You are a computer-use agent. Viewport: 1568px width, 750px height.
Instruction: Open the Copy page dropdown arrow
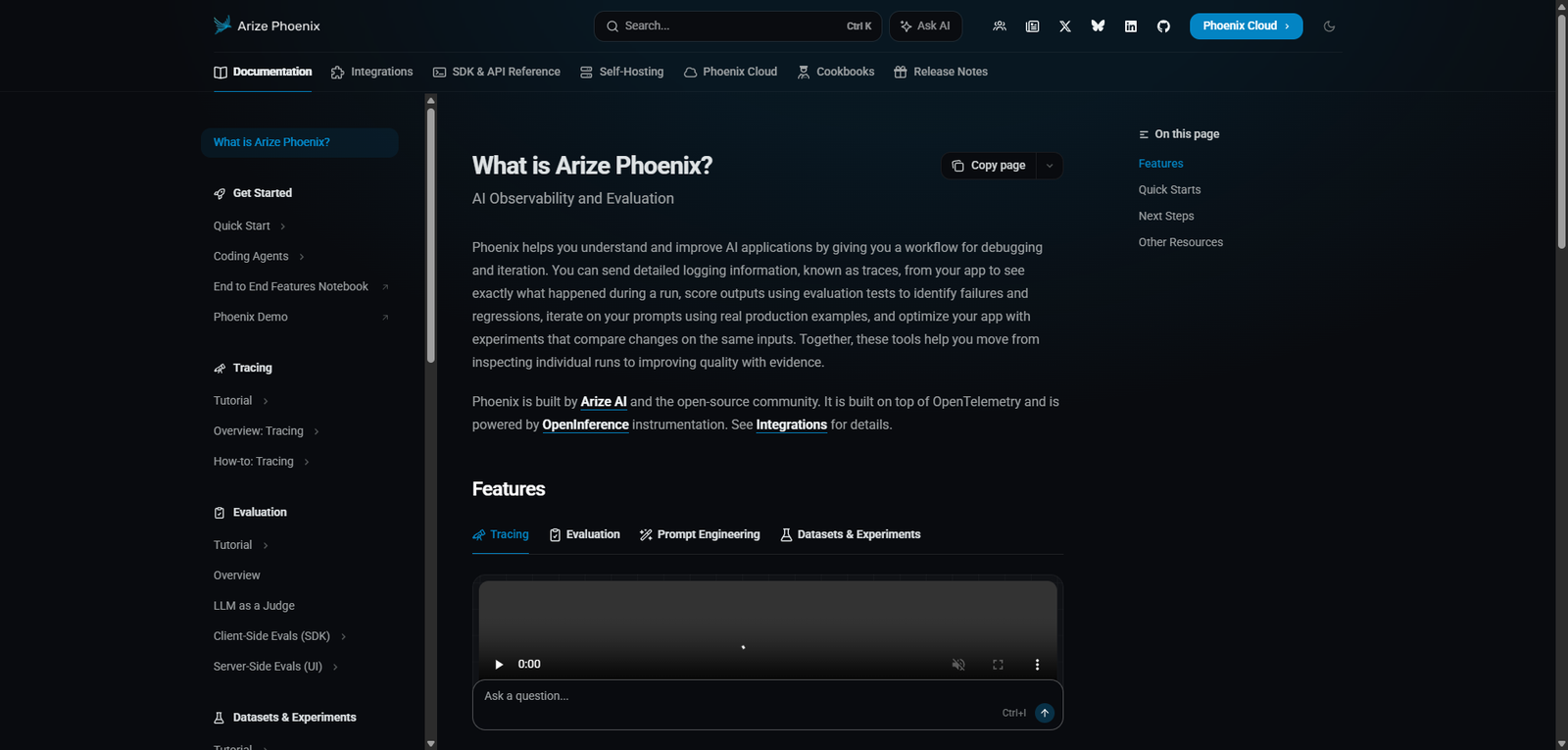coord(1050,166)
